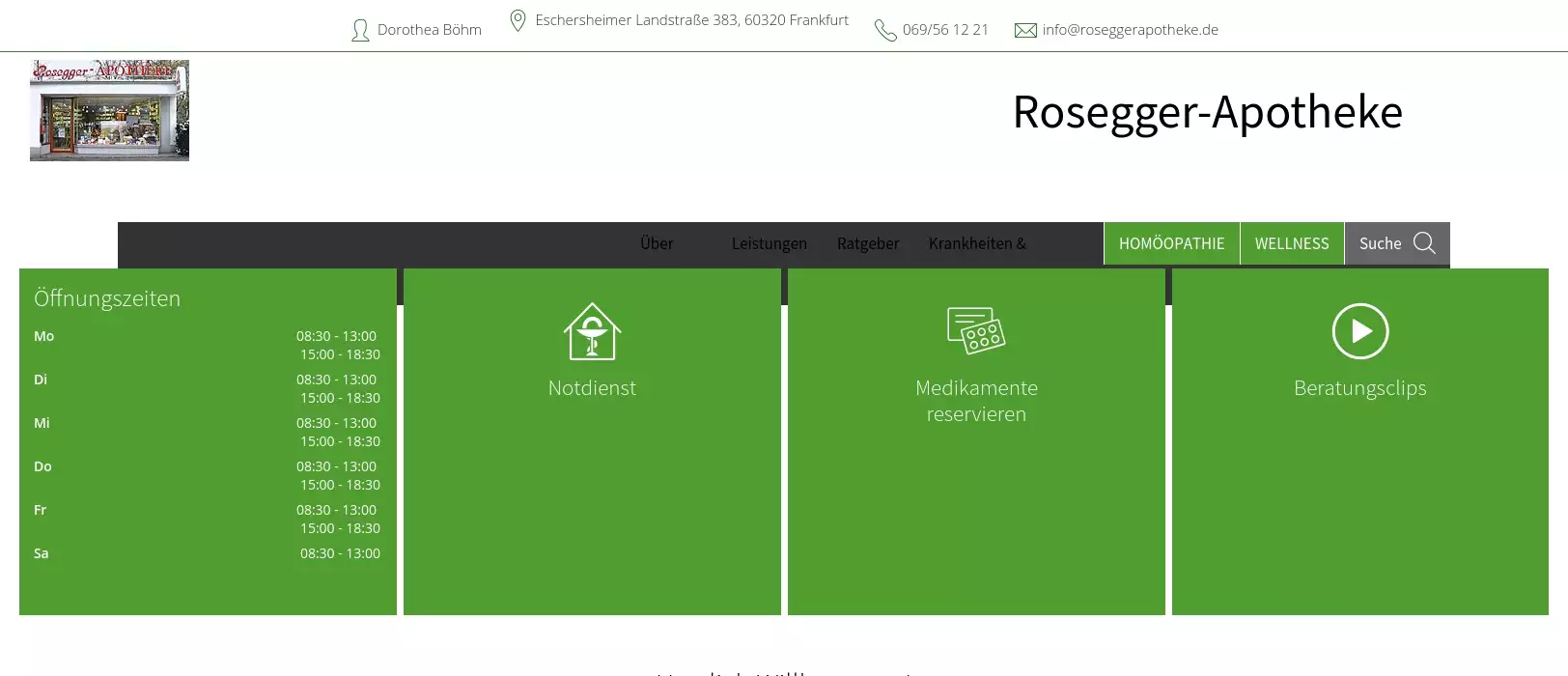The width and height of the screenshot is (1568, 676).
Task: Click the phone number 069/56 12 21
Action: click(x=945, y=30)
